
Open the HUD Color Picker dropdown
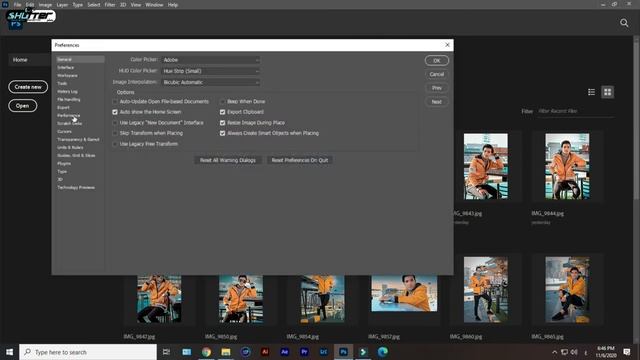click(211, 71)
